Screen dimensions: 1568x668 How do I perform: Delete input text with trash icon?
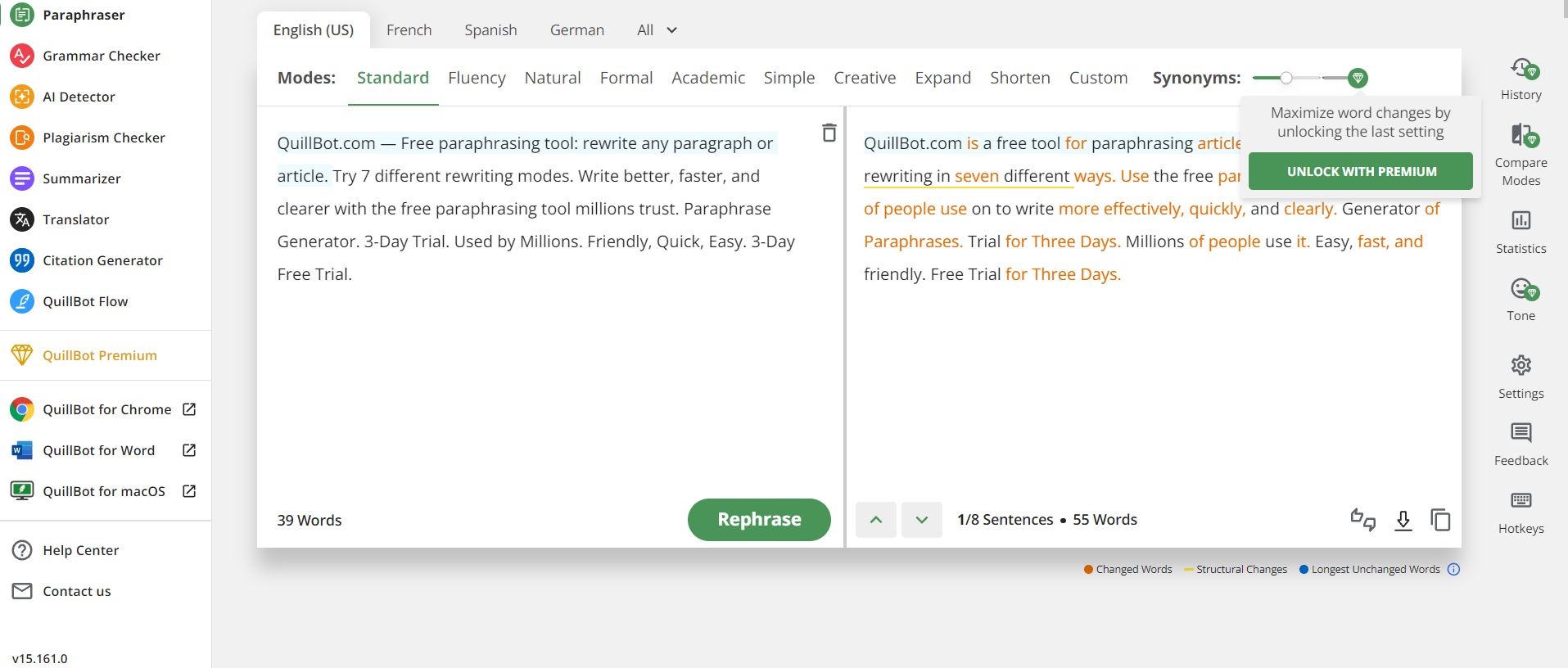point(829,133)
